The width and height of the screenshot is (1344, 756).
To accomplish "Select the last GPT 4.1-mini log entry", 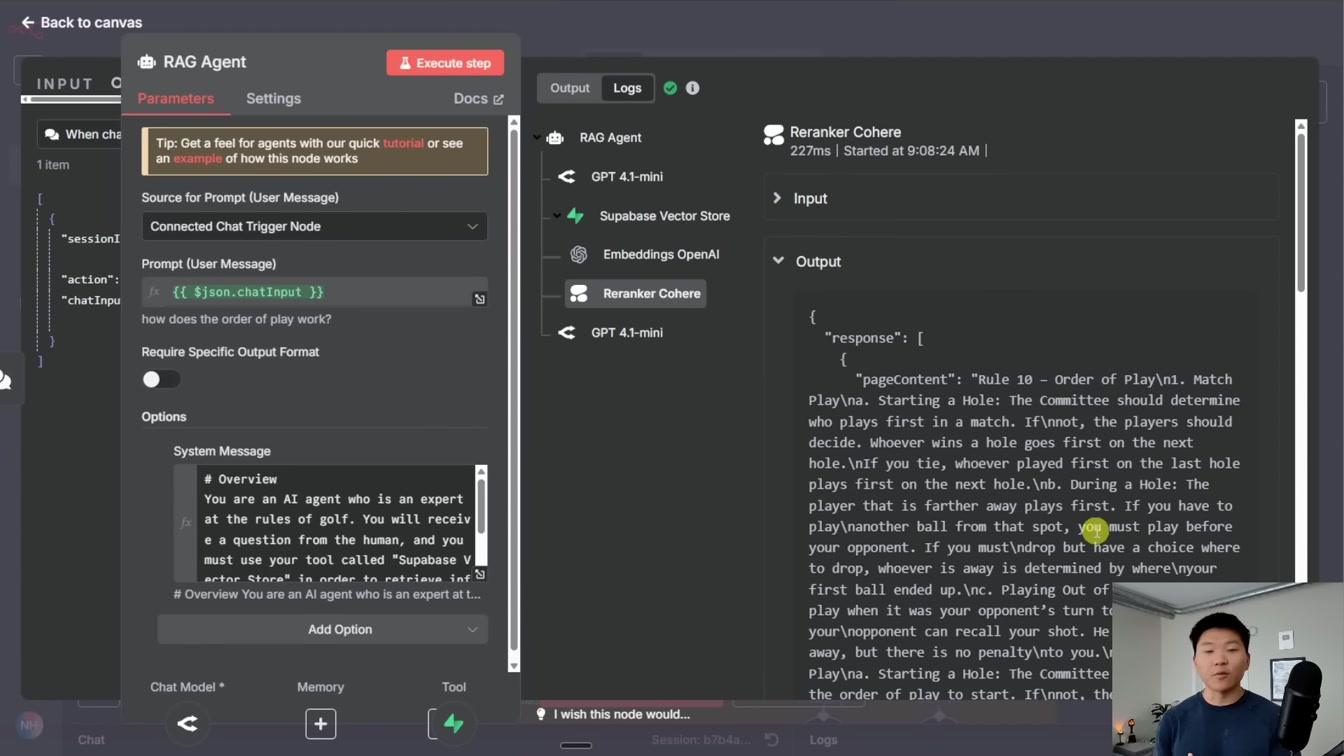I will coord(627,333).
